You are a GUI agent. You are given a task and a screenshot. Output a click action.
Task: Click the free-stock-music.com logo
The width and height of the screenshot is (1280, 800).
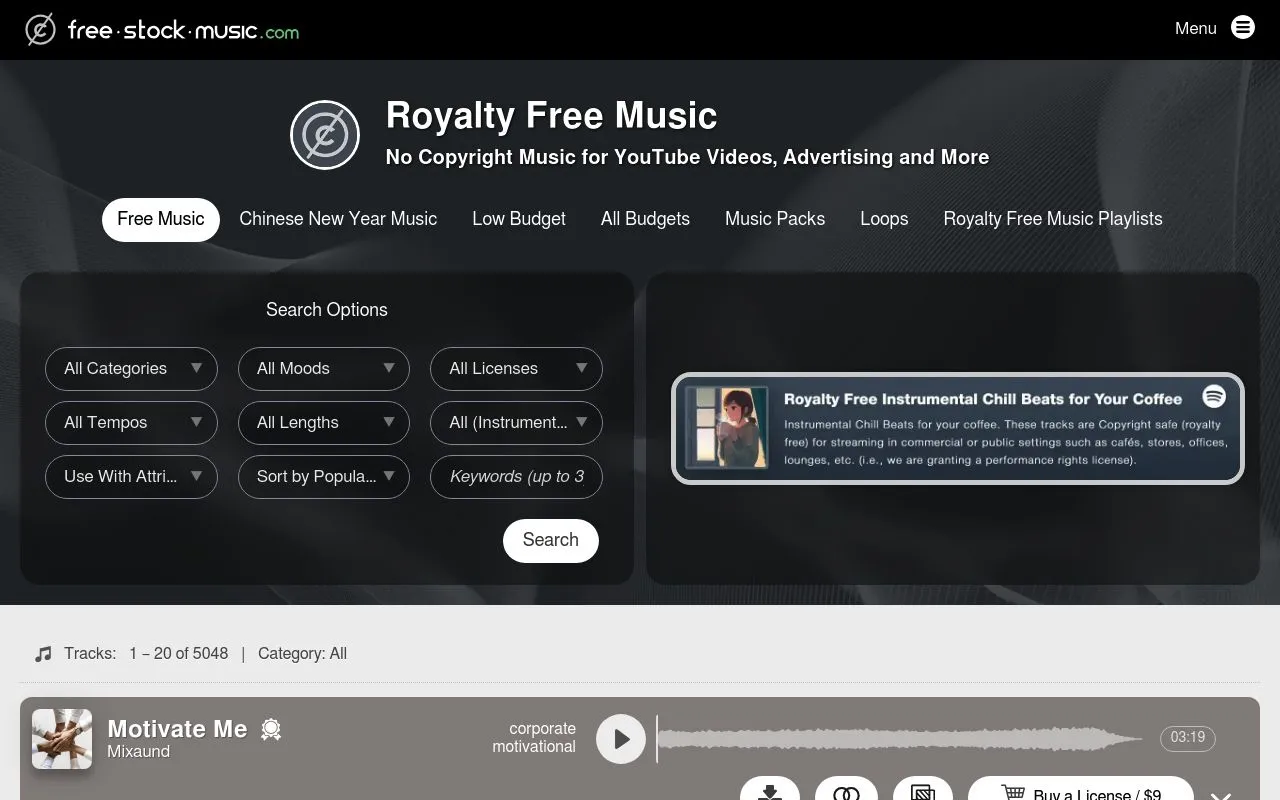(x=162, y=30)
